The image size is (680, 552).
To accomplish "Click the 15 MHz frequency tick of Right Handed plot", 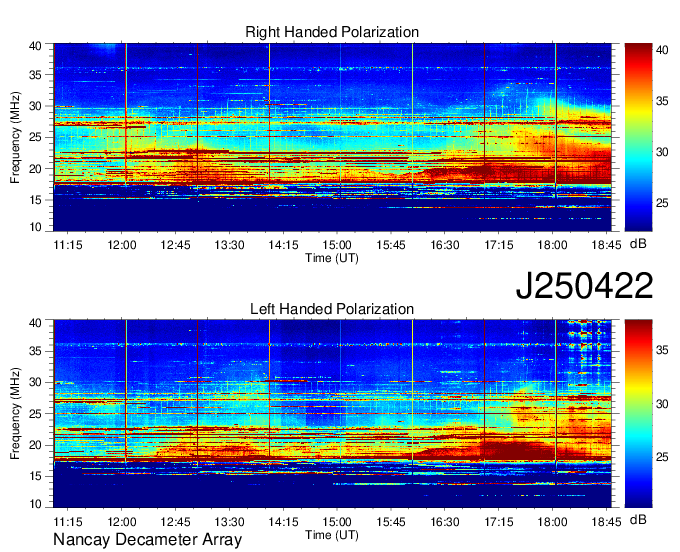I will tap(35, 200).
